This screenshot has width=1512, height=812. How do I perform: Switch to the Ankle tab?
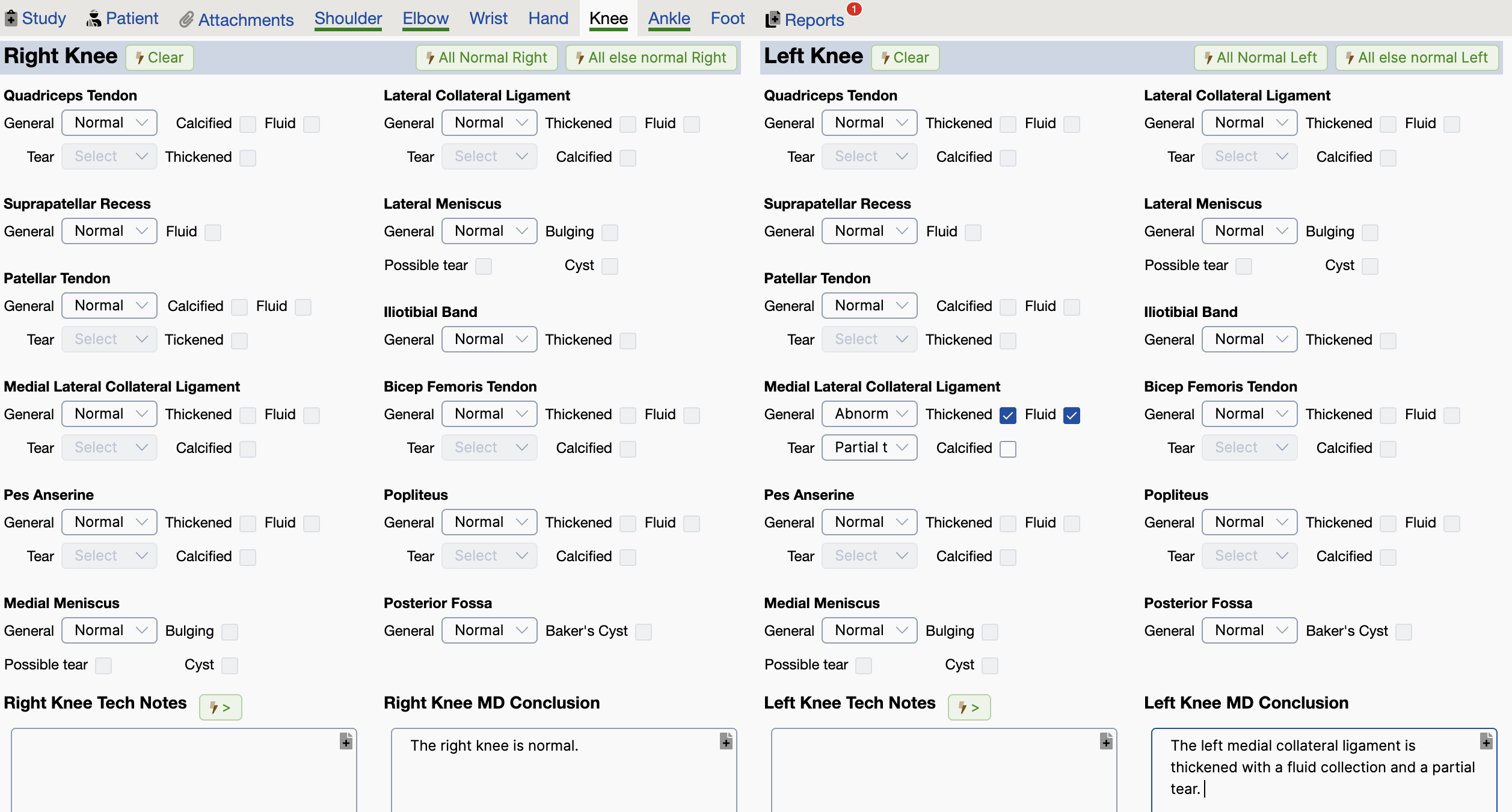pyautogui.click(x=669, y=19)
